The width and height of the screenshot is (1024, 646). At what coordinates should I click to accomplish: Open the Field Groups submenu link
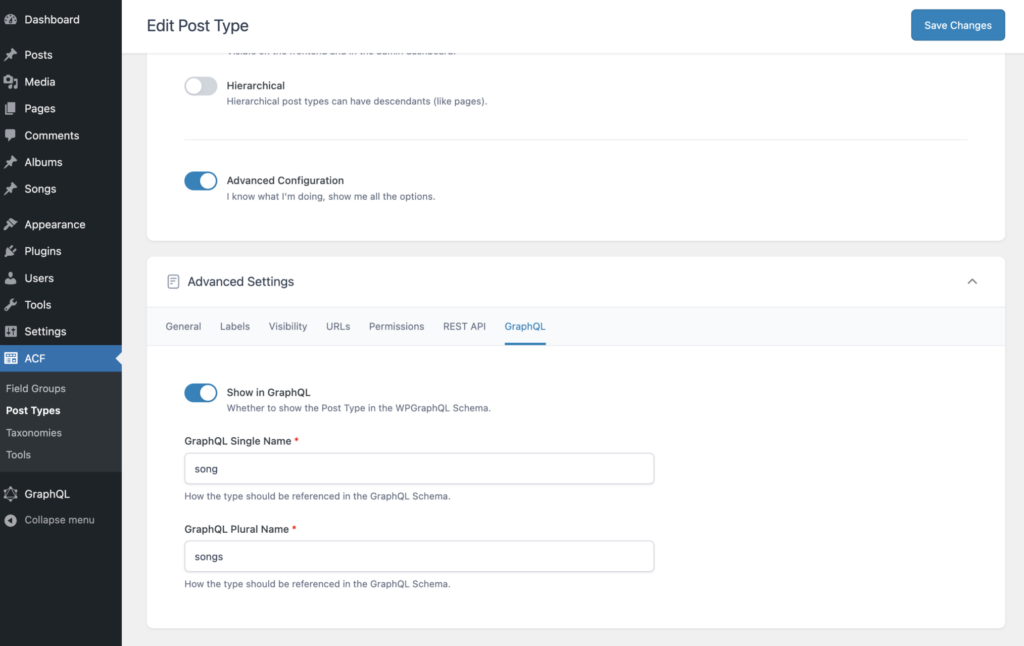pos(36,389)
